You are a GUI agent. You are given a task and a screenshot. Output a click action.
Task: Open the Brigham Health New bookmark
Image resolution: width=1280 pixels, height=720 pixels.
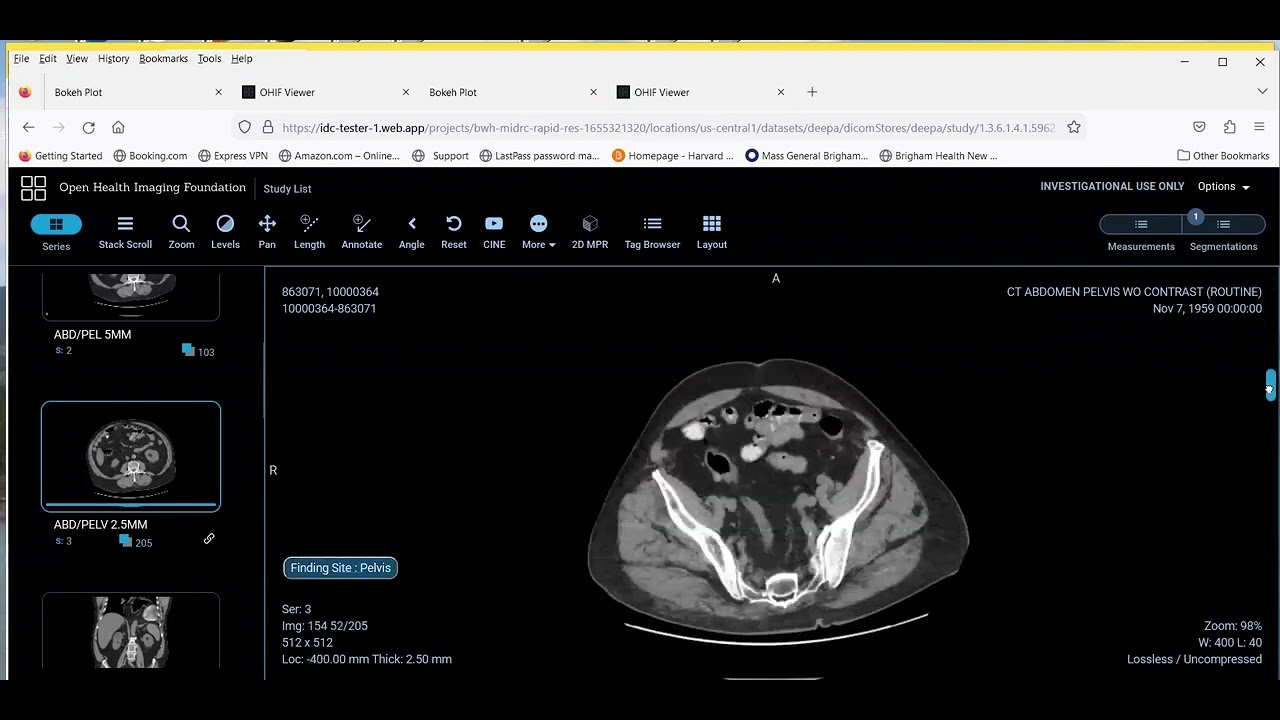click(x=938, y=156)
